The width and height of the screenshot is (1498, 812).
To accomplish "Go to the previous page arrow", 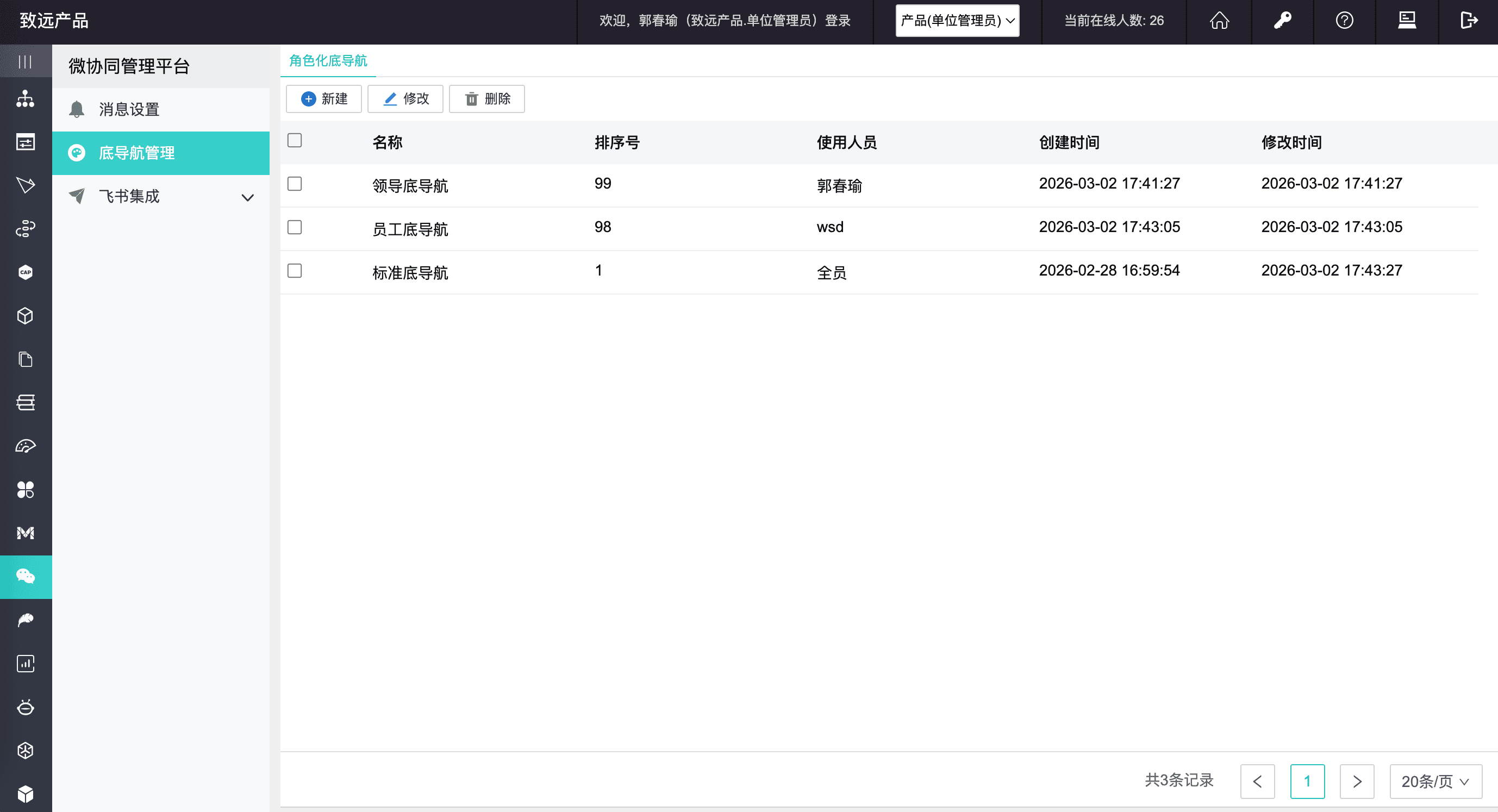I will [x=1257, y=781].
